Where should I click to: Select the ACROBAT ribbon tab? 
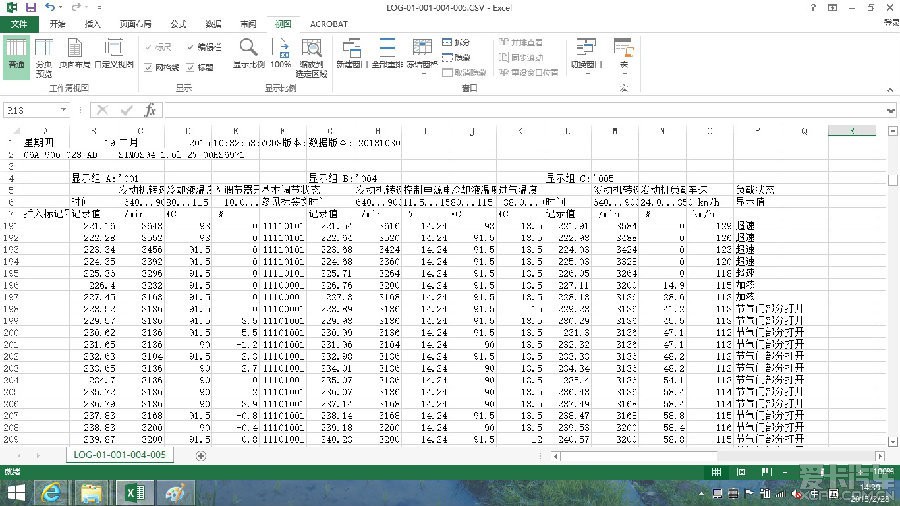click(x=329, y=24)
